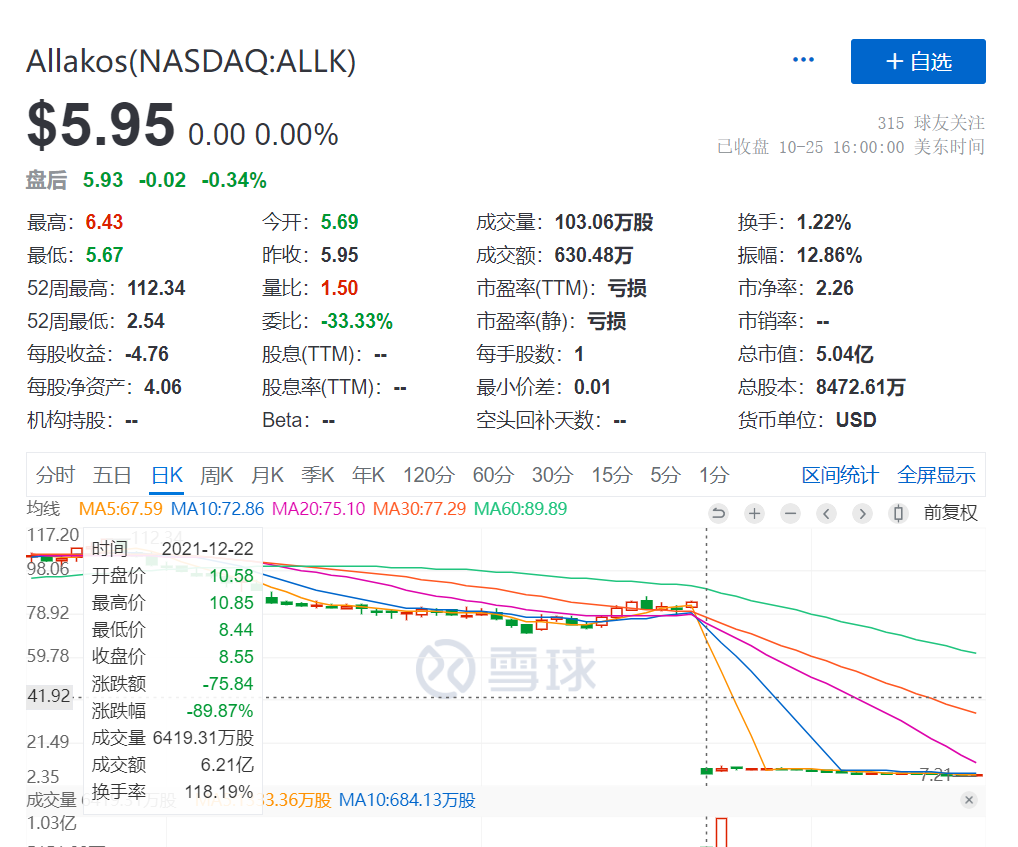The image size is (1018, 847).
Task: Click the 成交量 value 103.06万股
Action: [604, 222]
